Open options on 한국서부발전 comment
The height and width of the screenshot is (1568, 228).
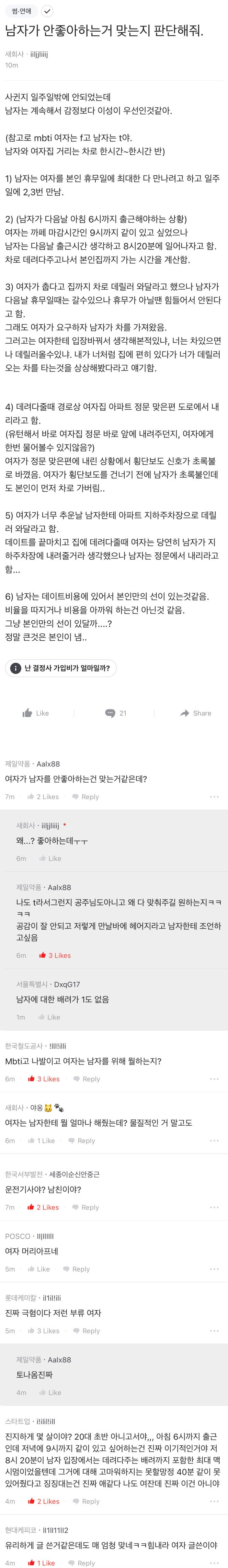tap(214, 1207)
